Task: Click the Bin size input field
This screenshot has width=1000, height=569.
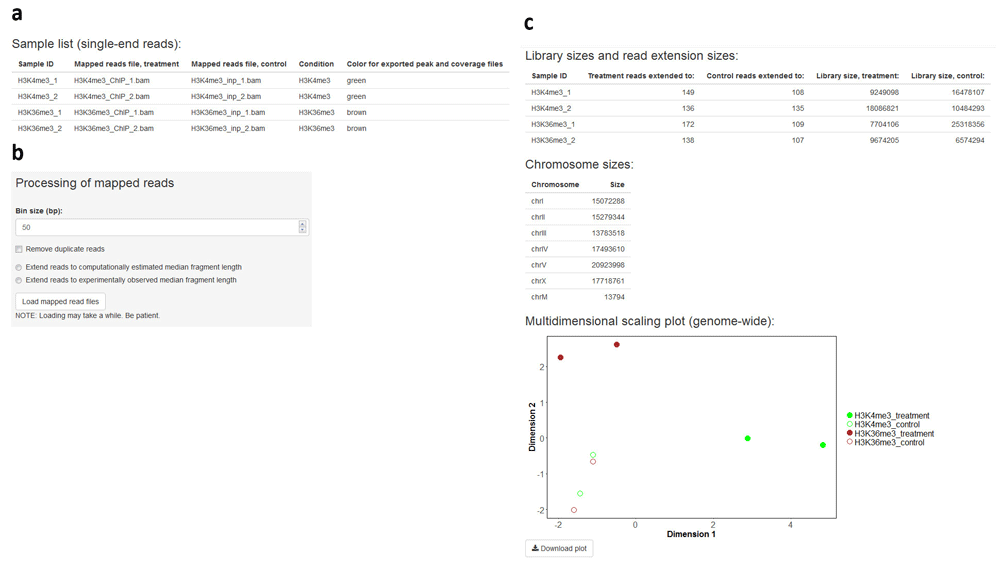Action: point(162,227)
